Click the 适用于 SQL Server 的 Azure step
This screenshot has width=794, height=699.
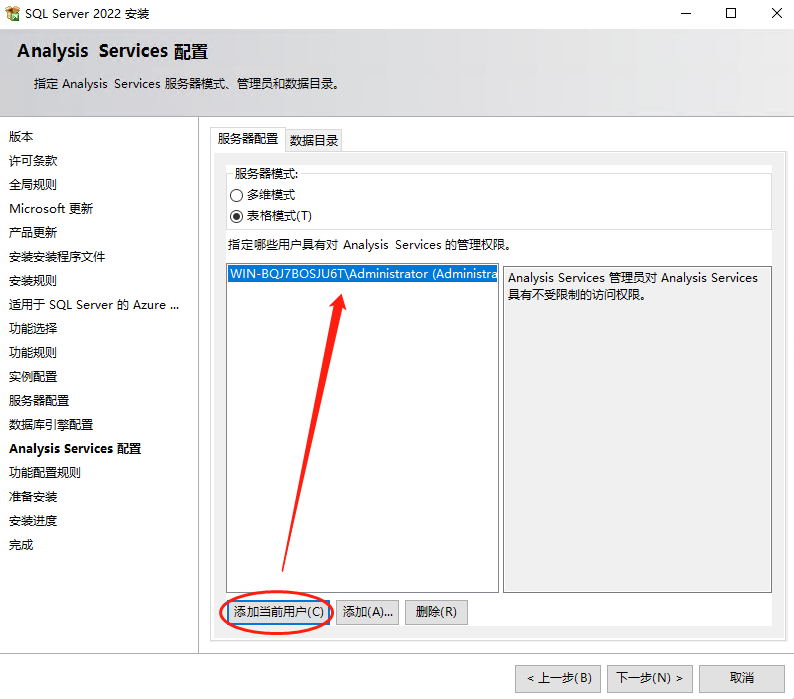(94, 305)
